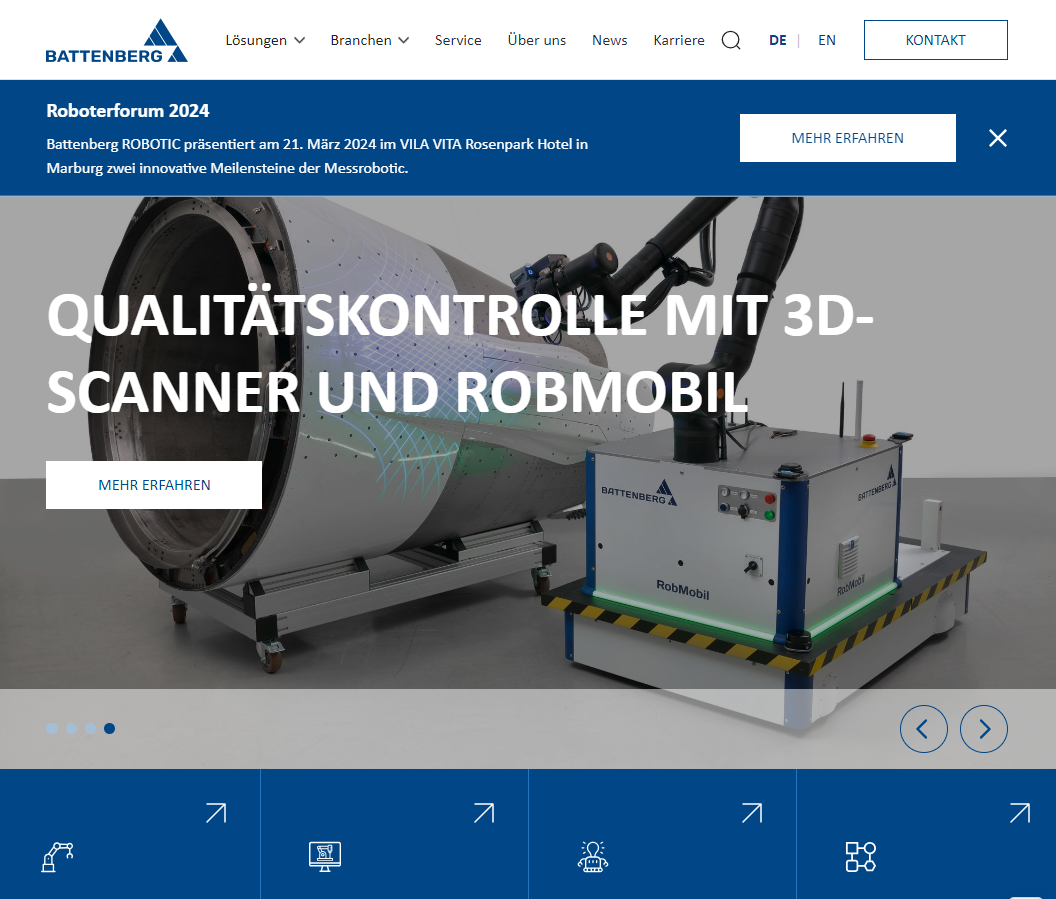This screenshot has width=1056, height=899.
Task: Open the Karriere menu item
Action: point(678,41)
